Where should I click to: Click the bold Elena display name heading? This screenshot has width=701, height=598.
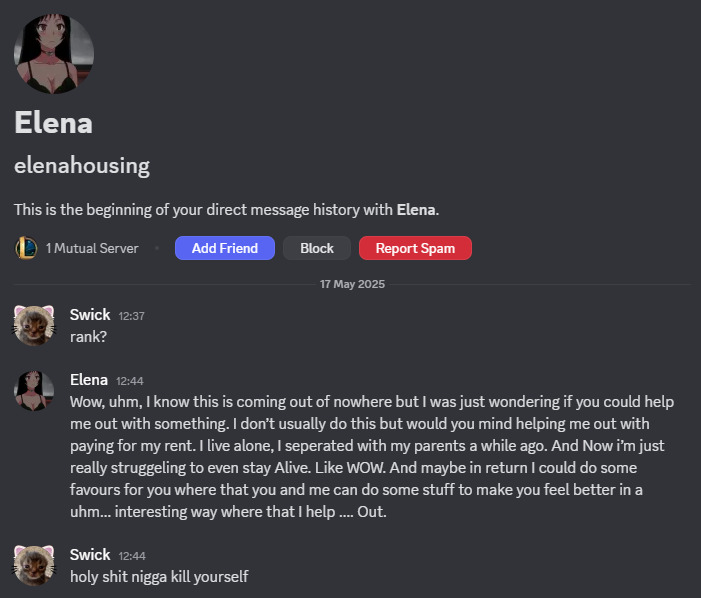(x=54, y=122)
